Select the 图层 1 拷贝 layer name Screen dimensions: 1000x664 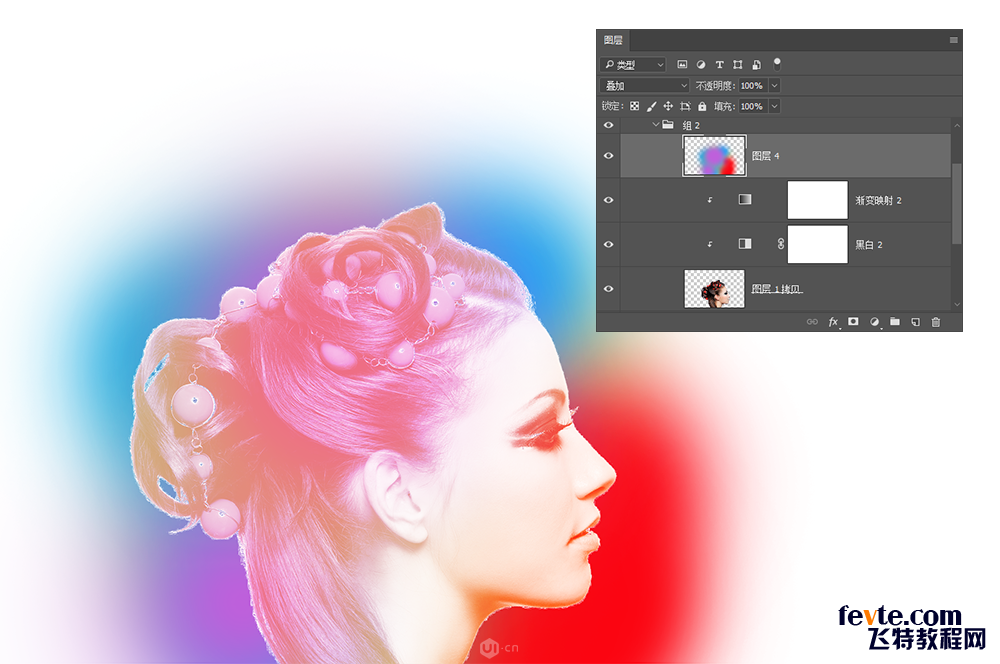click(777, 289)
